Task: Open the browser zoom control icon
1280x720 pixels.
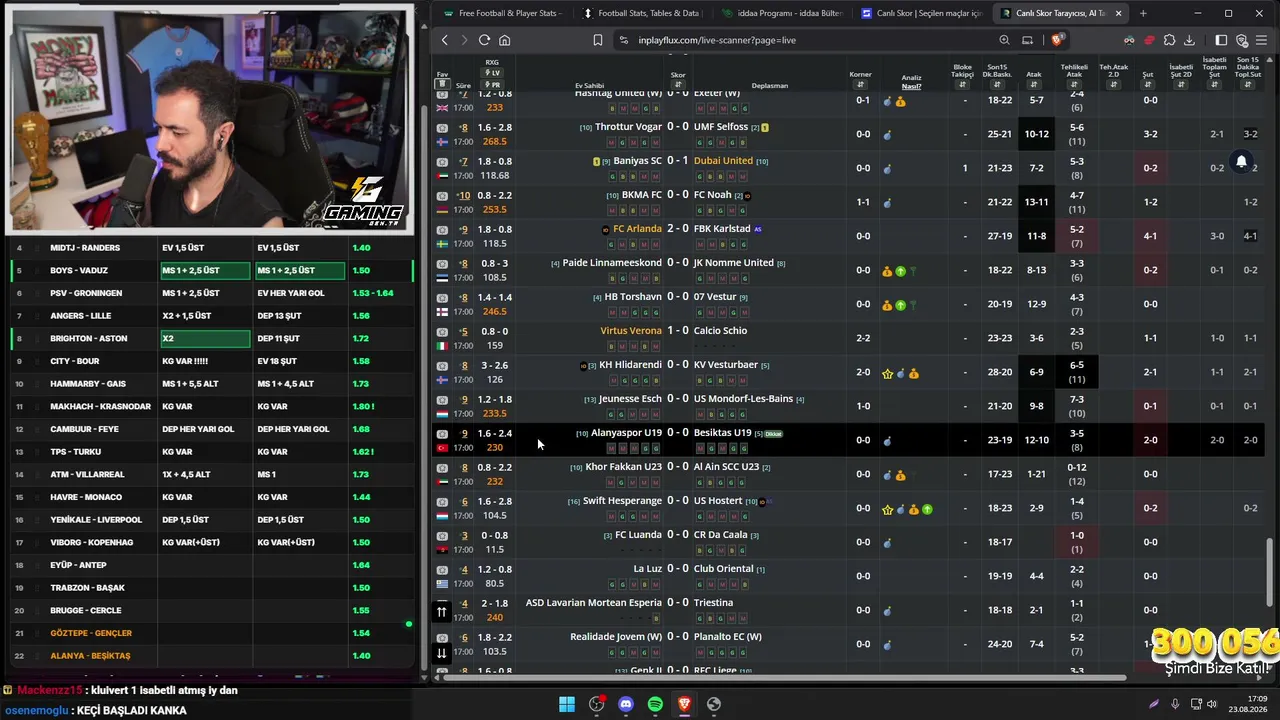Action: (1004, 40)
